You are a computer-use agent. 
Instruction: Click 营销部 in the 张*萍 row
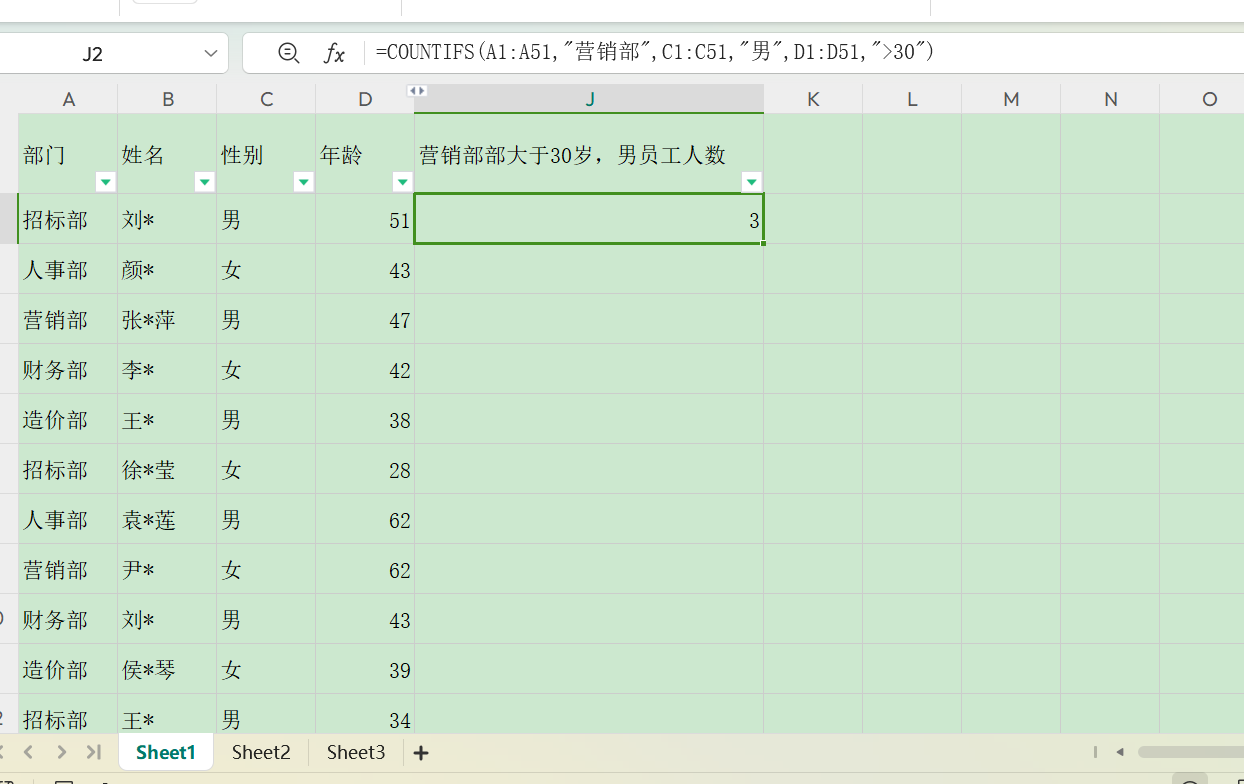tap(68, 320)
